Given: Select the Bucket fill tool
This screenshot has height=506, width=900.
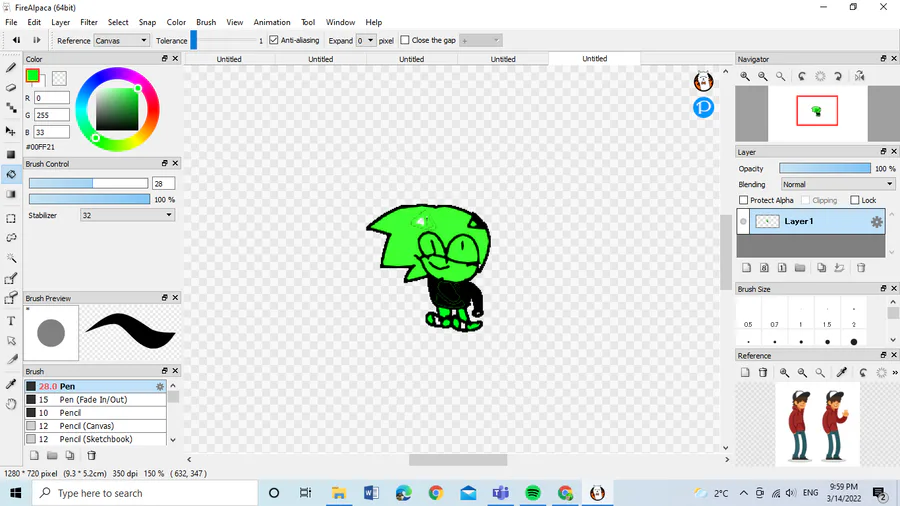Looking at the screenshot, I should click(x=11, y=174).
